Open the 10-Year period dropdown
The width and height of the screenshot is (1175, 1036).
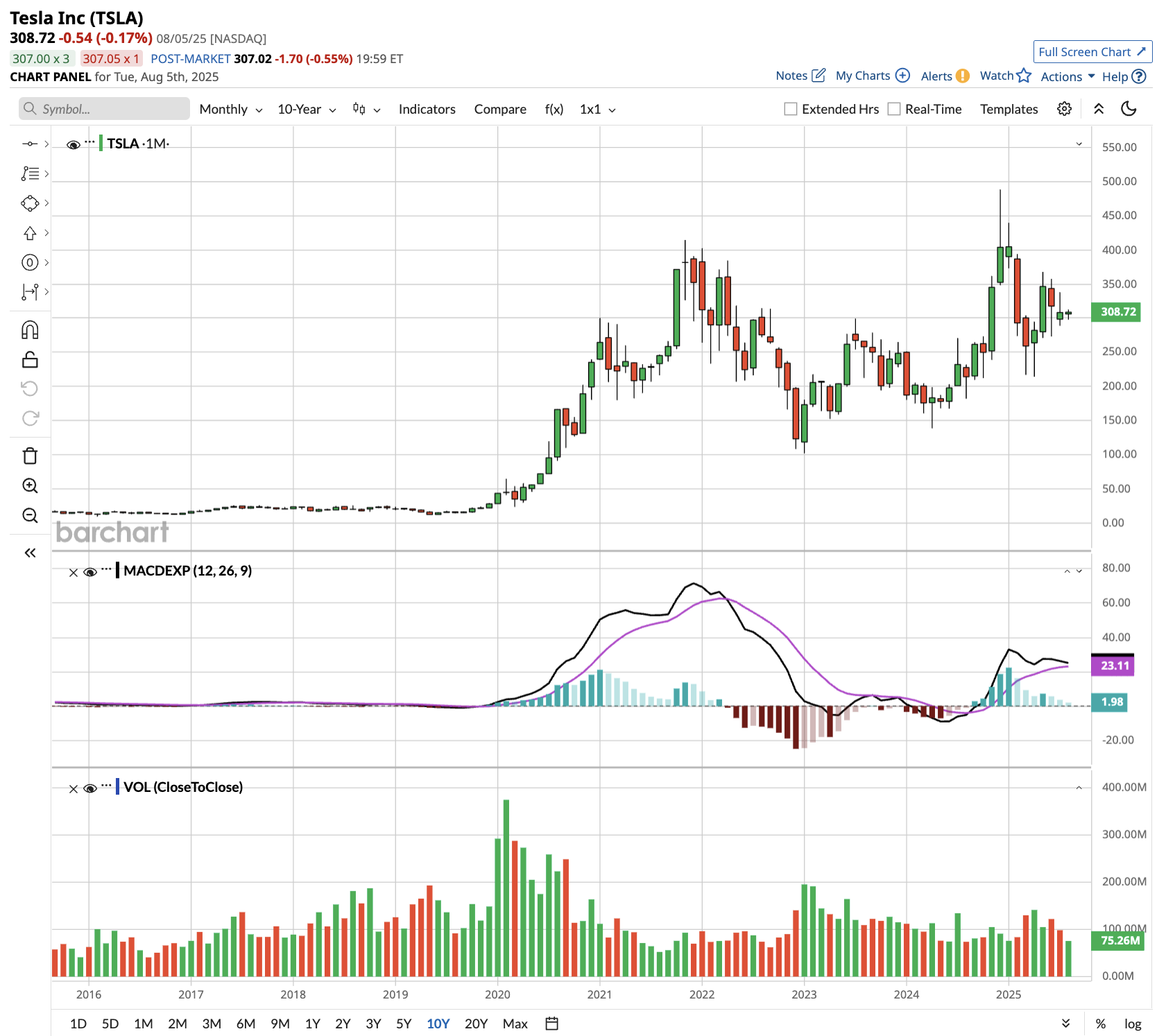(307, 110)
